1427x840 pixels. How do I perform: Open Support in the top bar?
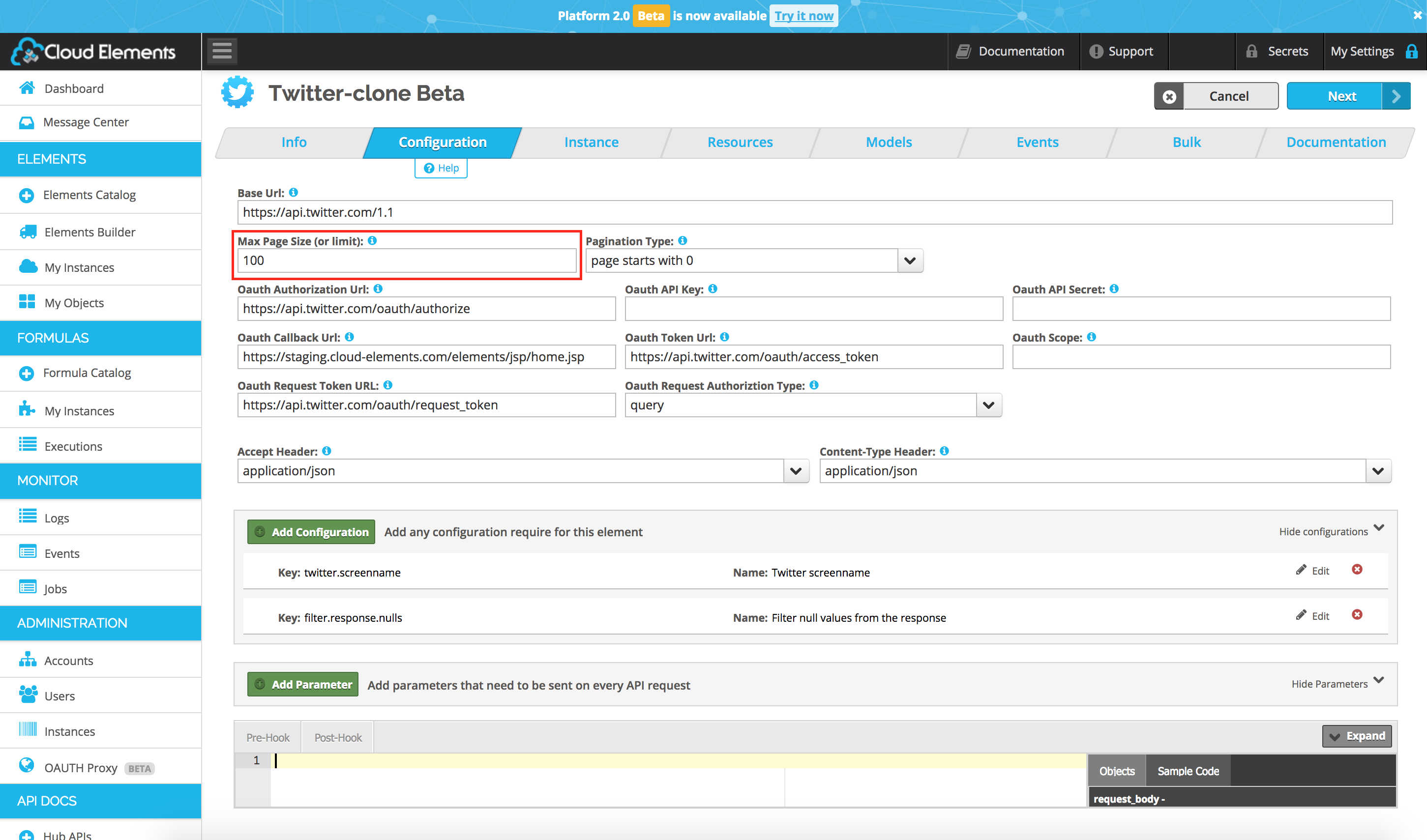1122,52
